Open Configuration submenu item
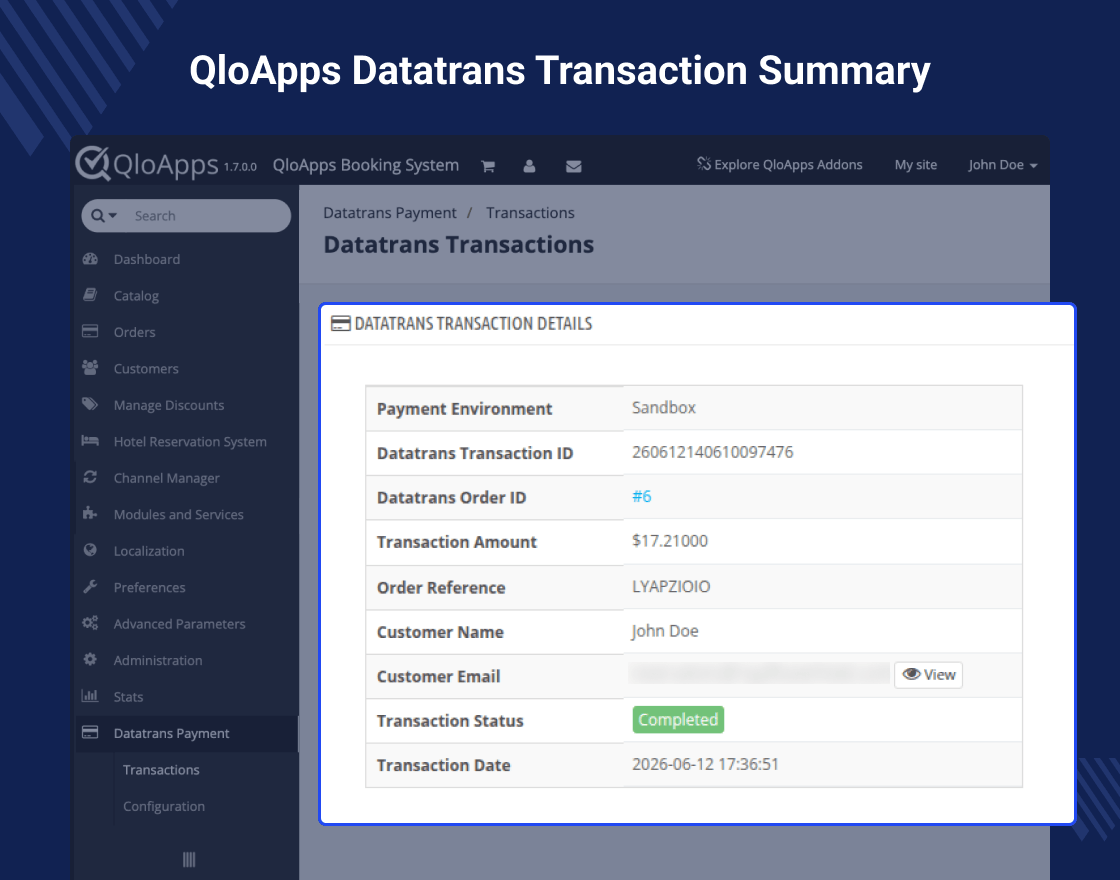The image size is (1120, 880). click(x=164, y=806)
